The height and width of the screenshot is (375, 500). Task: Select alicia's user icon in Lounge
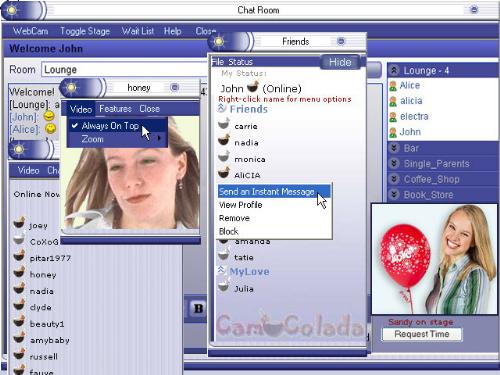(393, 101)
